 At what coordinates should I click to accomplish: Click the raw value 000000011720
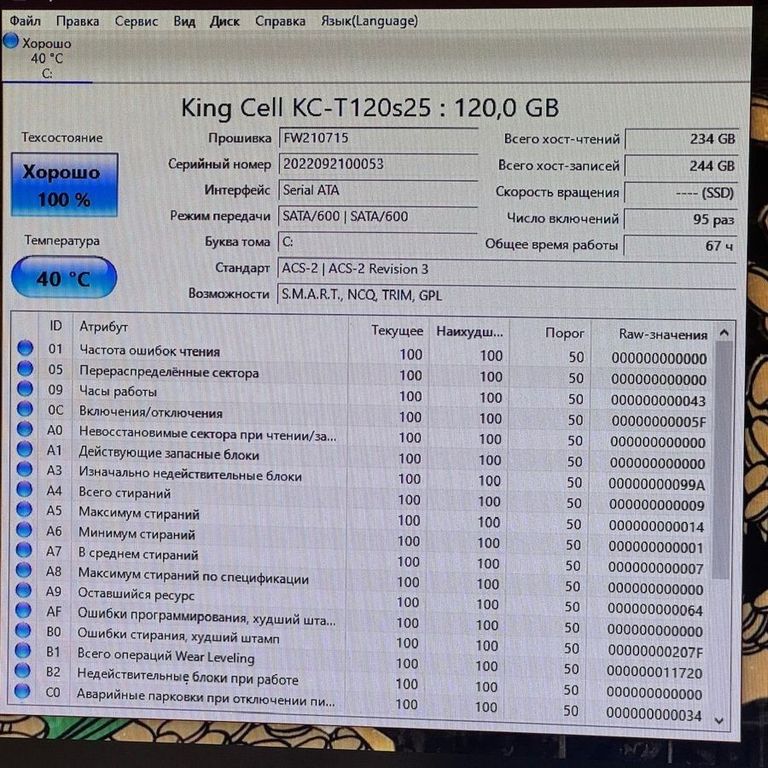click(x=654, y=672)
